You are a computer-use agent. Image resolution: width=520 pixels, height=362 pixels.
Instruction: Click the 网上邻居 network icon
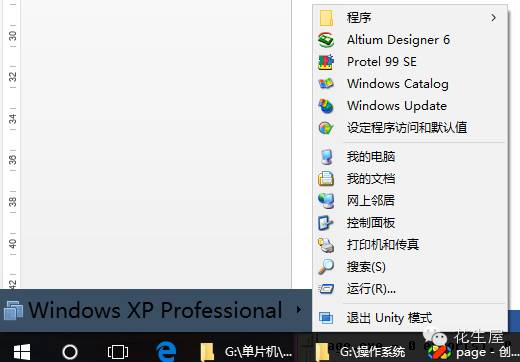coord(326,201)
